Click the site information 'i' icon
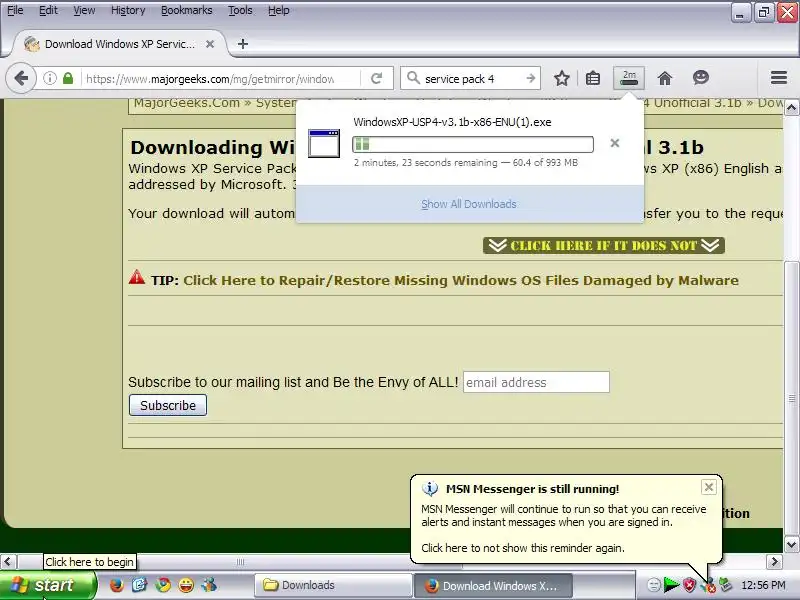The image size is (800, 600). click(x=49, y=79)
